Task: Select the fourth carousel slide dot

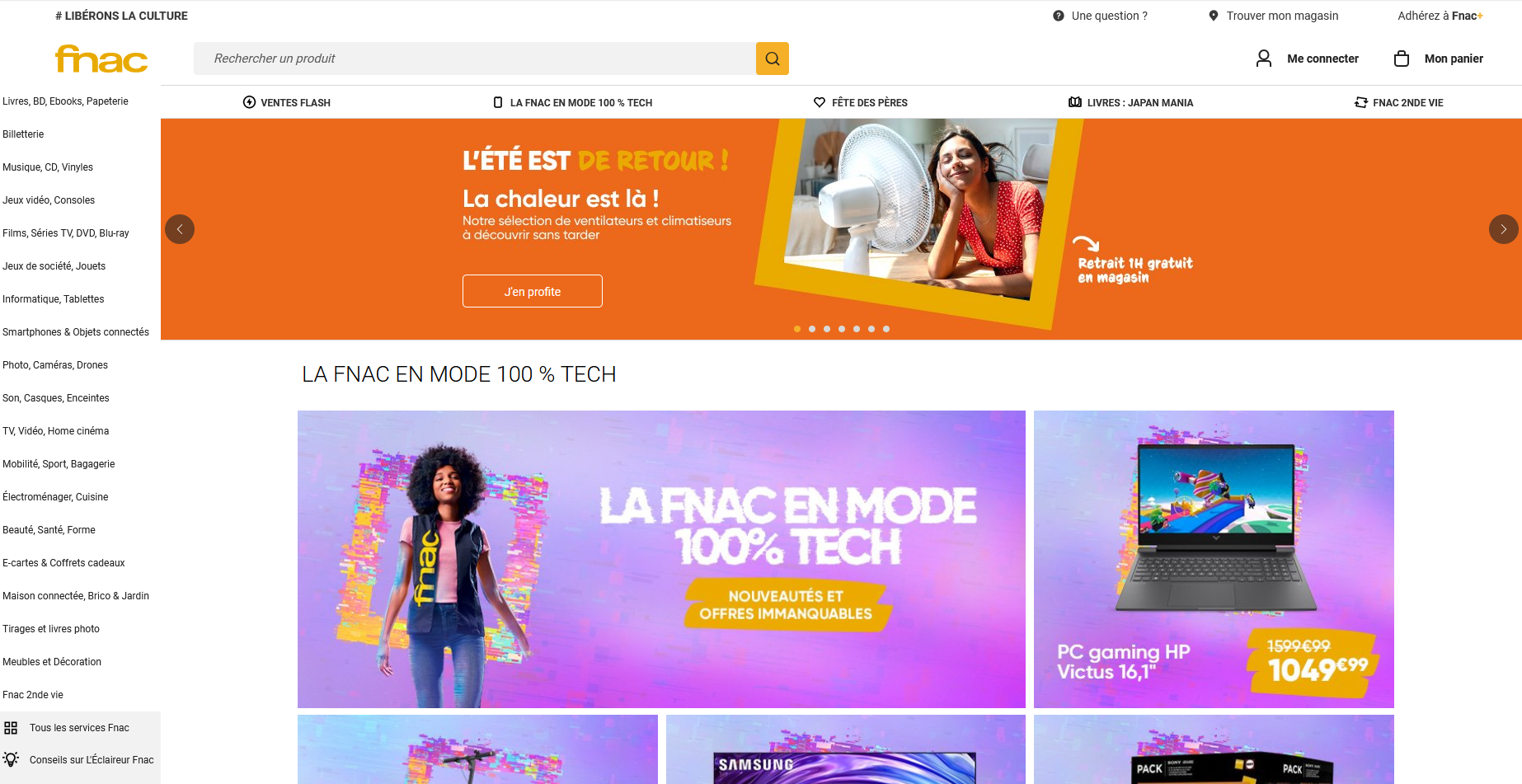Action: click(842, 329)
